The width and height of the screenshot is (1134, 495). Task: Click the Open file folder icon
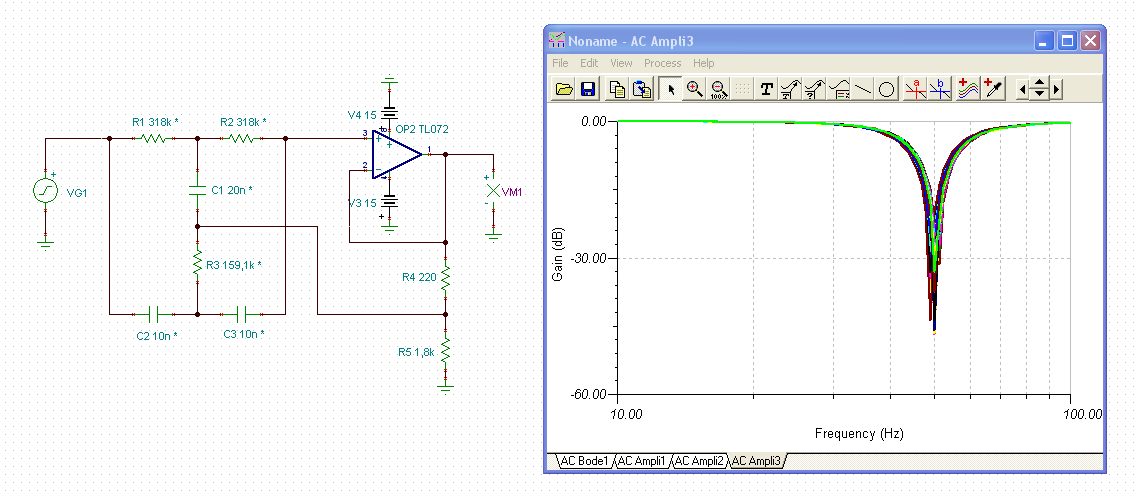[564, 89]
